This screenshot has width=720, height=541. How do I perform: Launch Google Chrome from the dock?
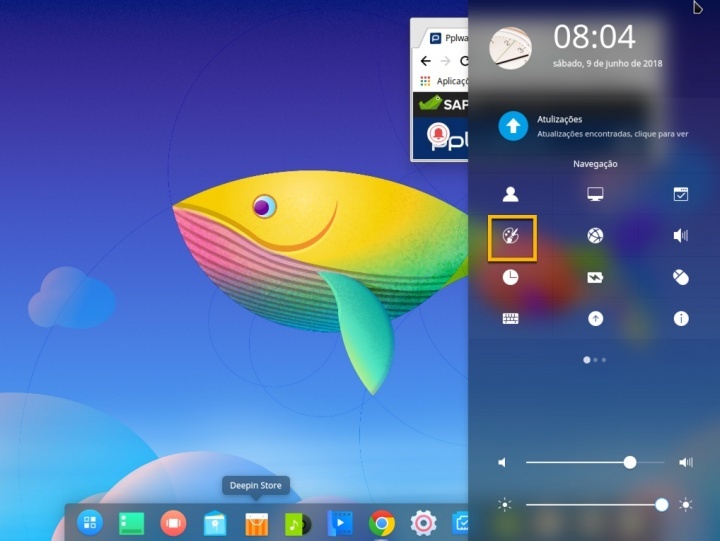(x=381, y=523)
